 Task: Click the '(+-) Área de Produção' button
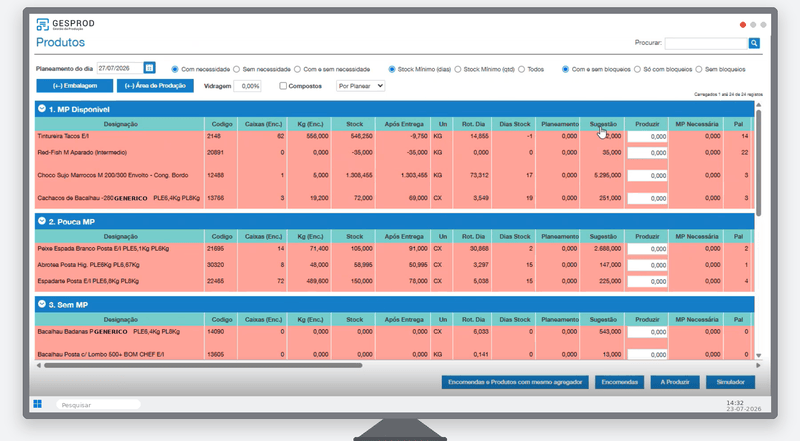155,86
